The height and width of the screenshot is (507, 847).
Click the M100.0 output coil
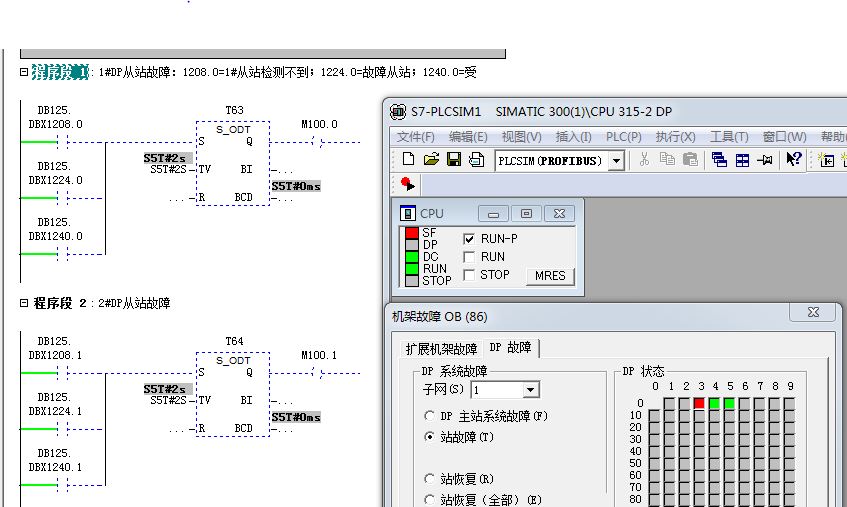tap(318, 142)
